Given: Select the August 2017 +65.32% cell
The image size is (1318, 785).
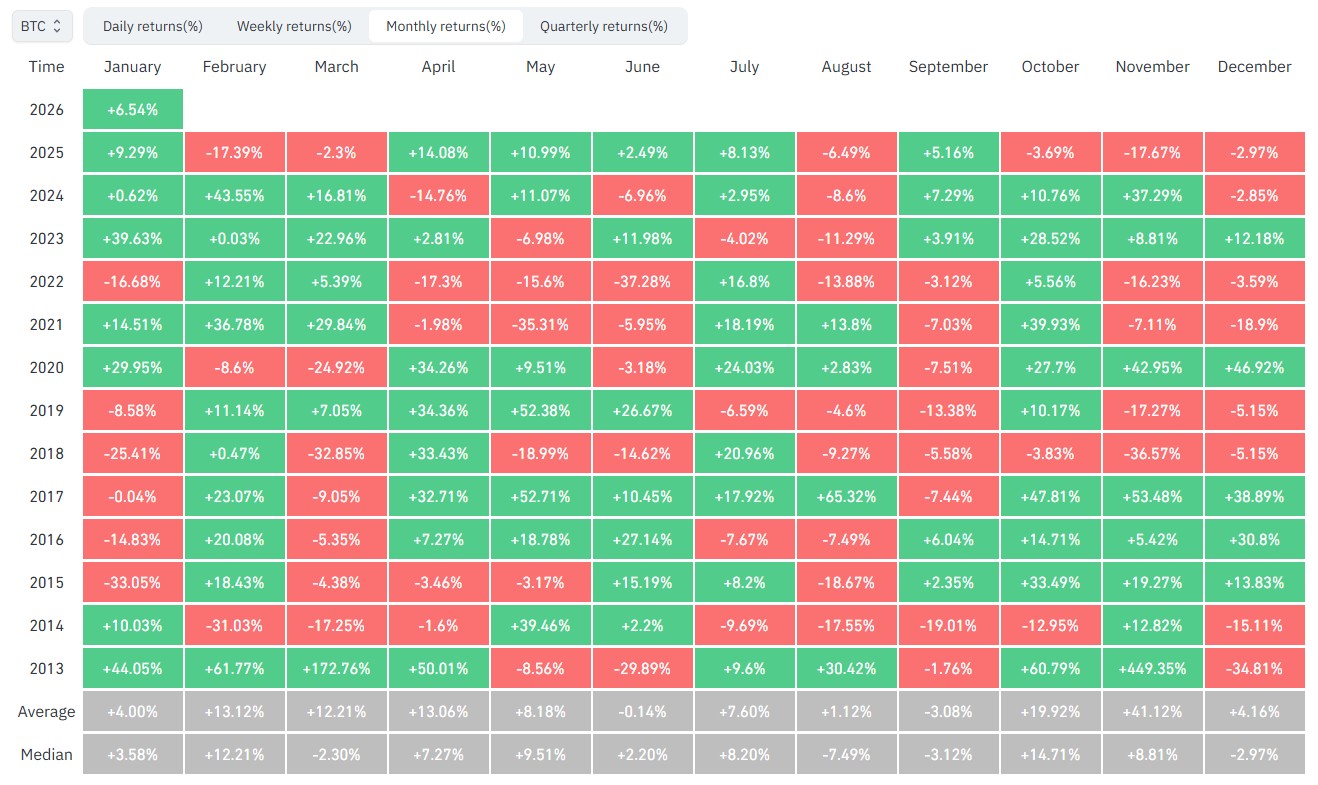Looking at the screenshot, I should coord(846,496).
